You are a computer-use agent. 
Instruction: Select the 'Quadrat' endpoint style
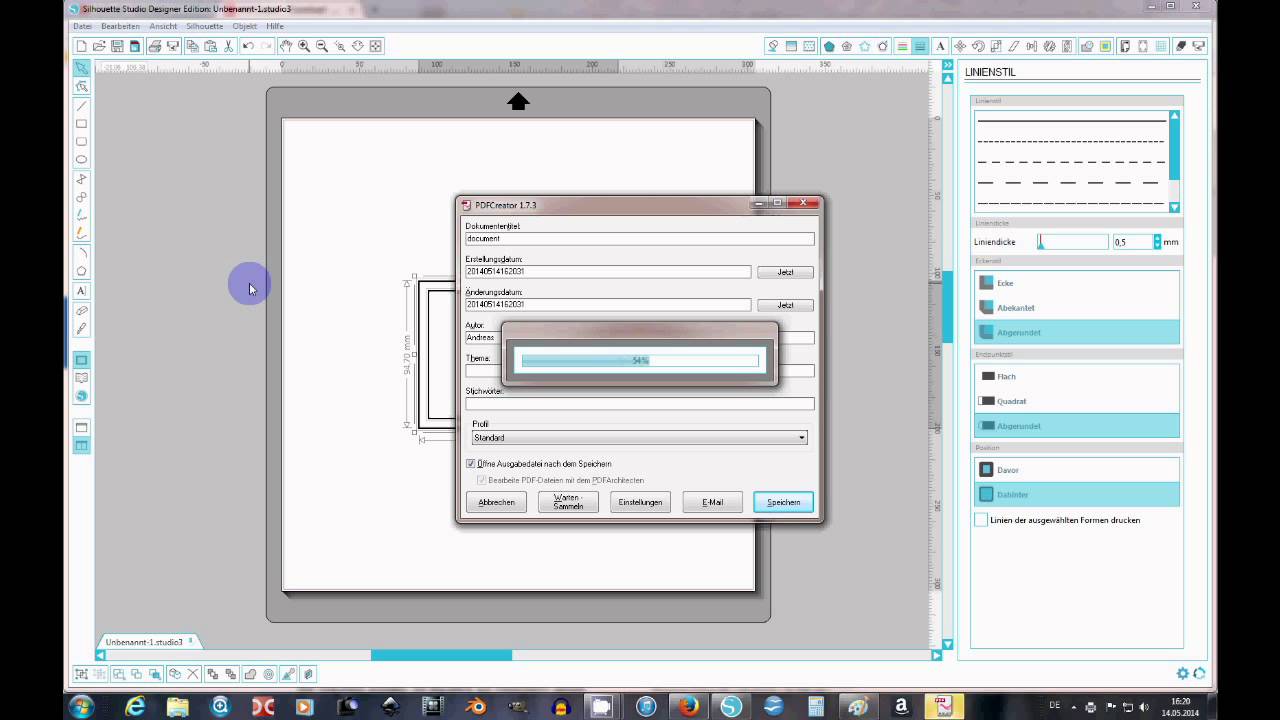pyautogui.click(x=1077, y=401)
